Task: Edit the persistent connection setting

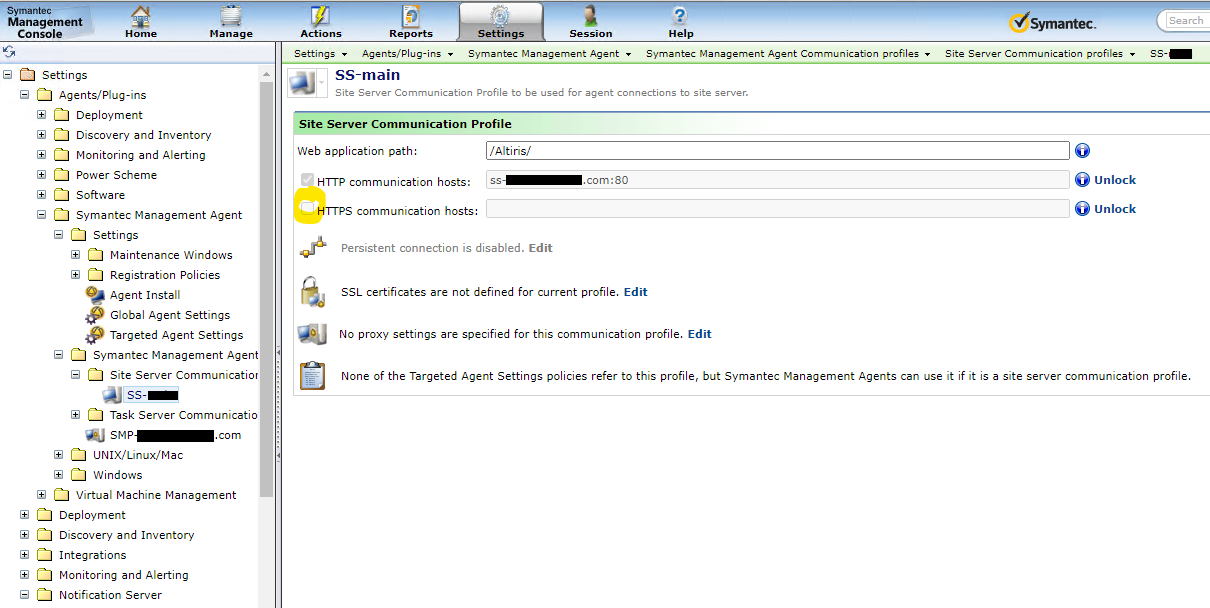Action: 540,247
